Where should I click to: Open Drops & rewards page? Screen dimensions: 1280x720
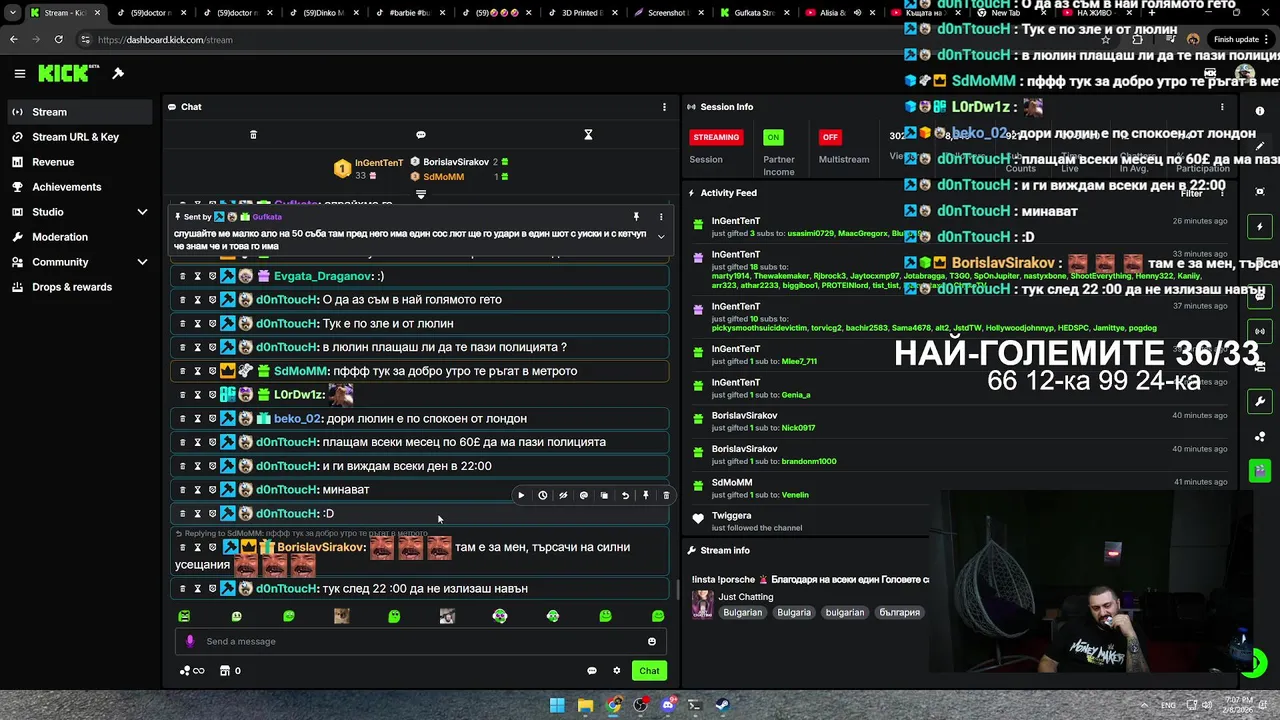tap(81, 287)
